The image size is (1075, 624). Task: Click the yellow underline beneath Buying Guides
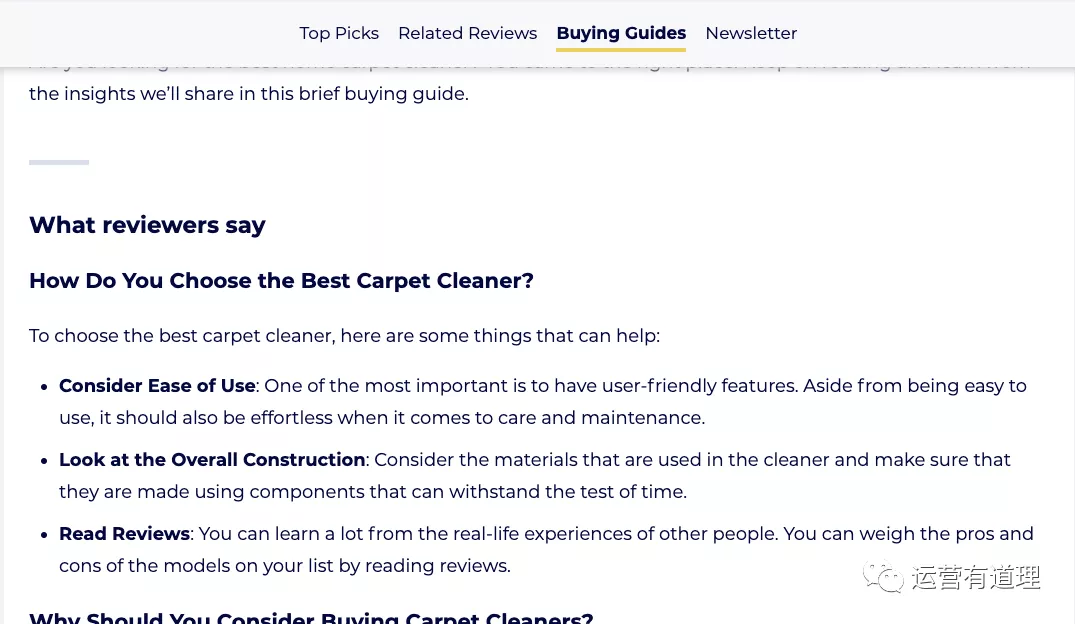[621, 49]
